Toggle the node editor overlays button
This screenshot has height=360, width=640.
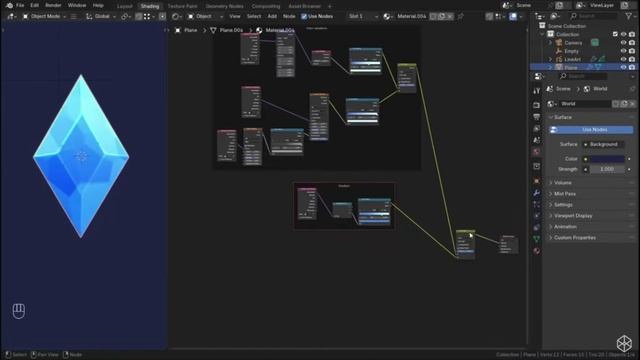pos(513,16)
